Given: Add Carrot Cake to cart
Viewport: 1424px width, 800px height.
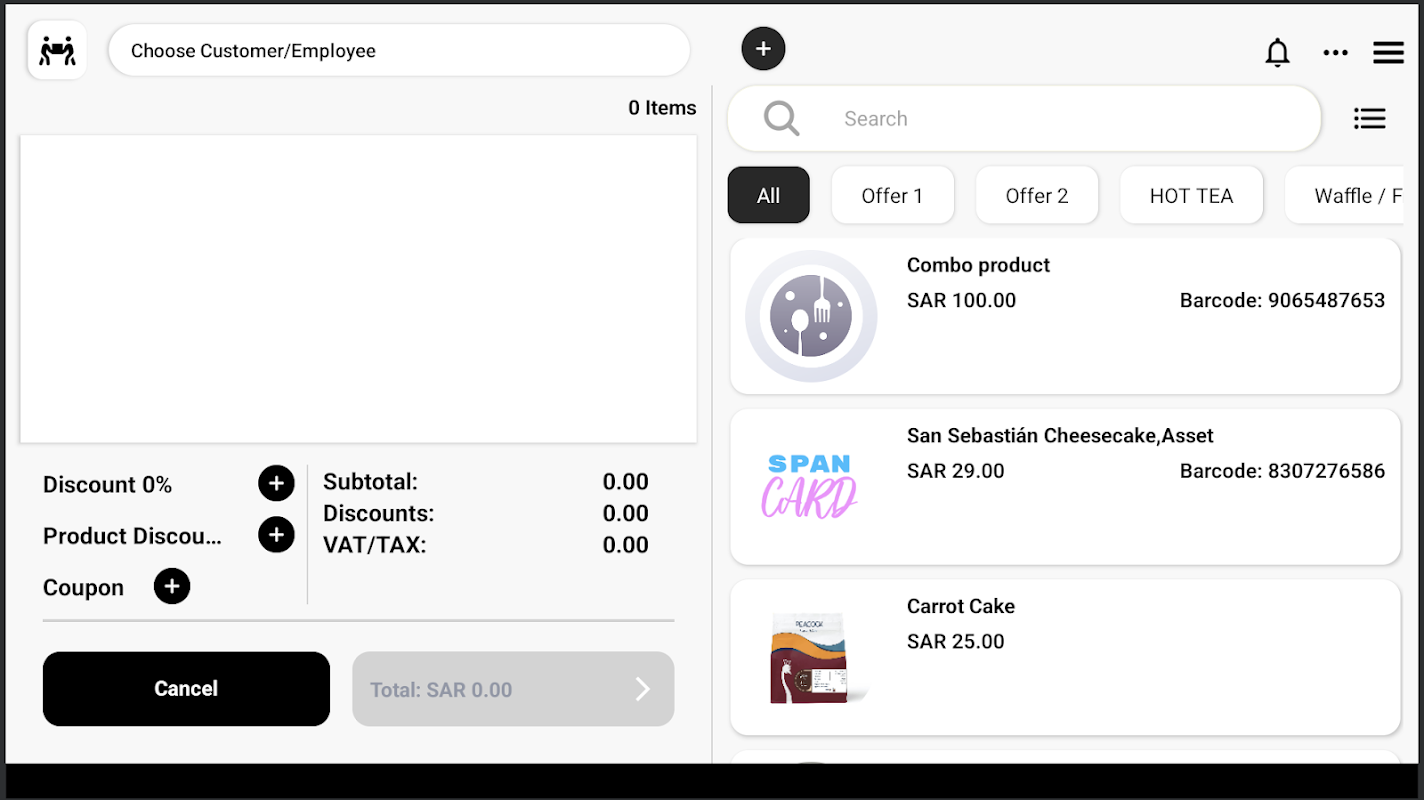Looking at the screenshot, I should [x=1065, y=657].
